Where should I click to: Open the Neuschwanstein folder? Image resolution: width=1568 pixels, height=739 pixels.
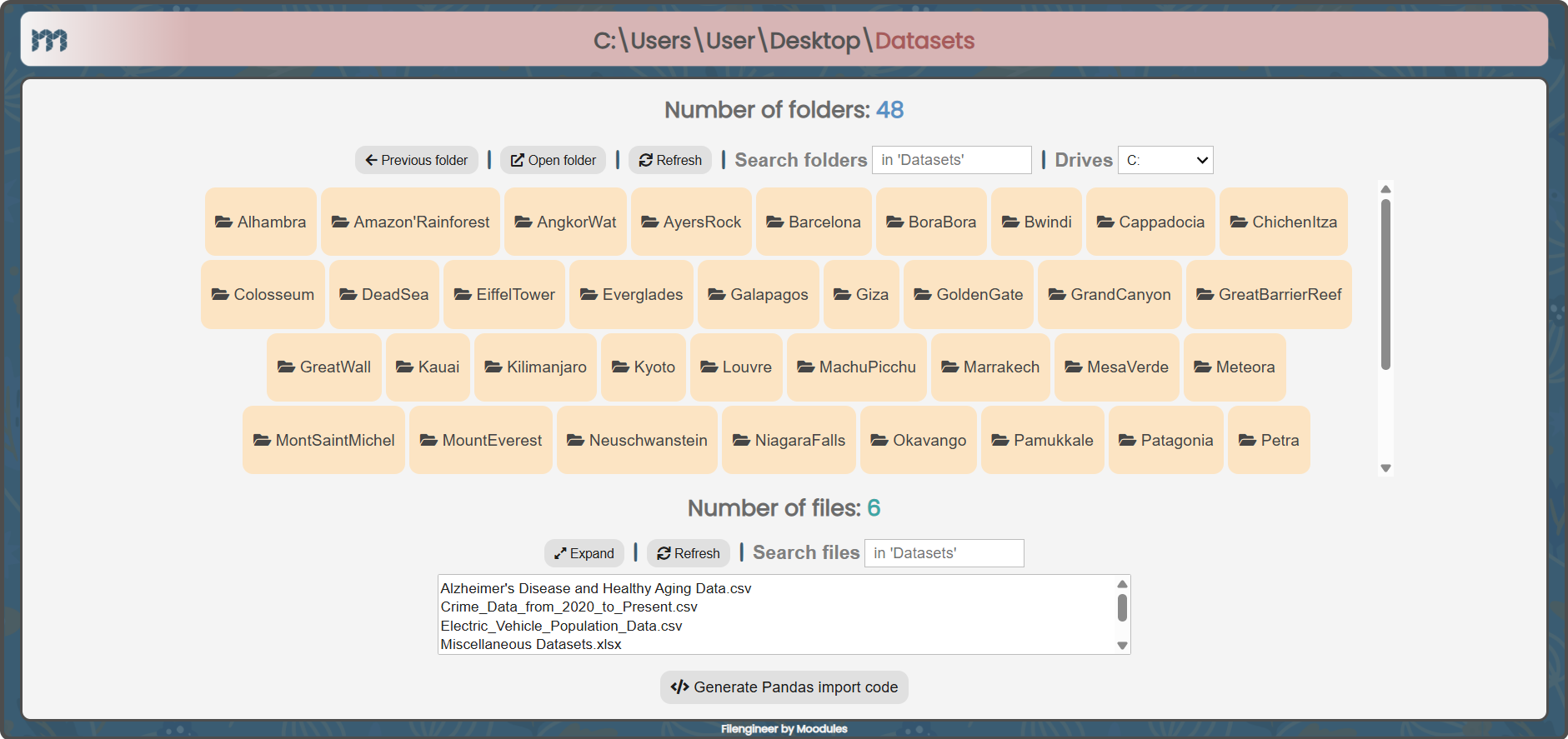coord(637,440)
